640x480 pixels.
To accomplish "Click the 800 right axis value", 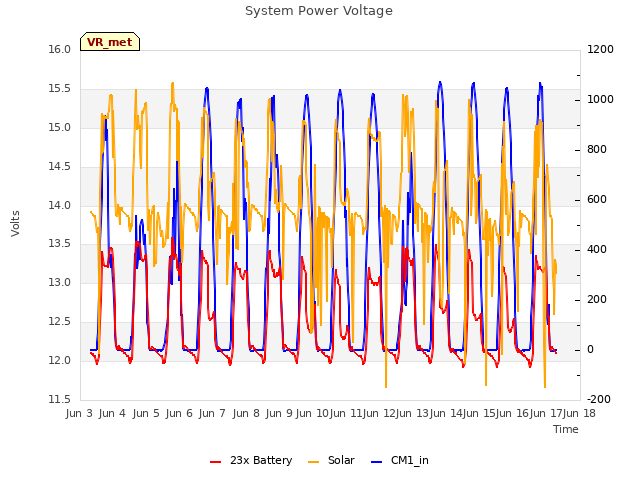I will tap(597, 149).
